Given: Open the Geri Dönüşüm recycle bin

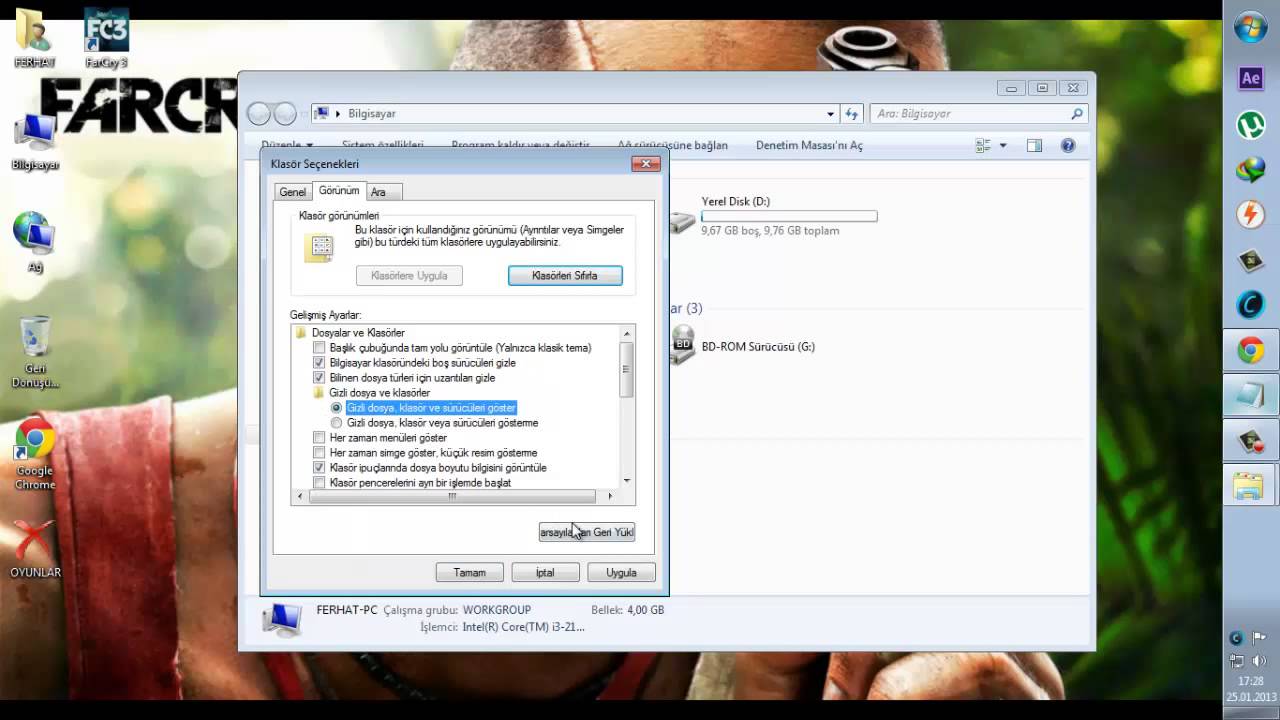Looking at the screenshot, I should click(x=35, y=352).
